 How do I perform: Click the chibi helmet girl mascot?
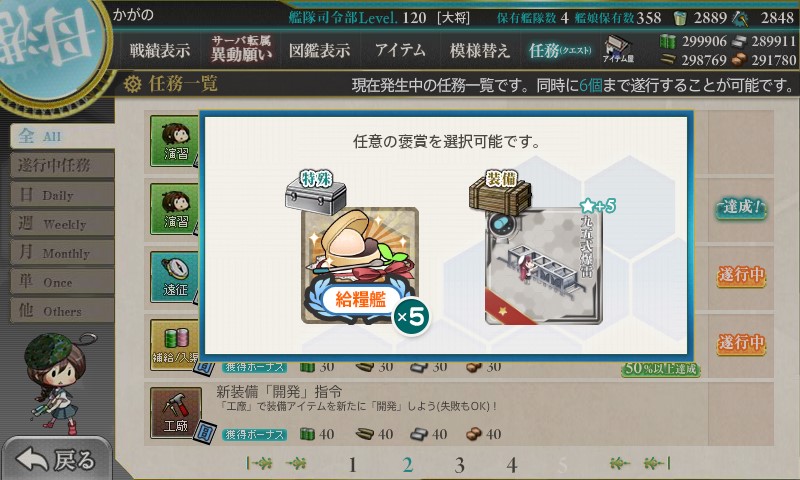pyautogui.click(x=57, y=381)
